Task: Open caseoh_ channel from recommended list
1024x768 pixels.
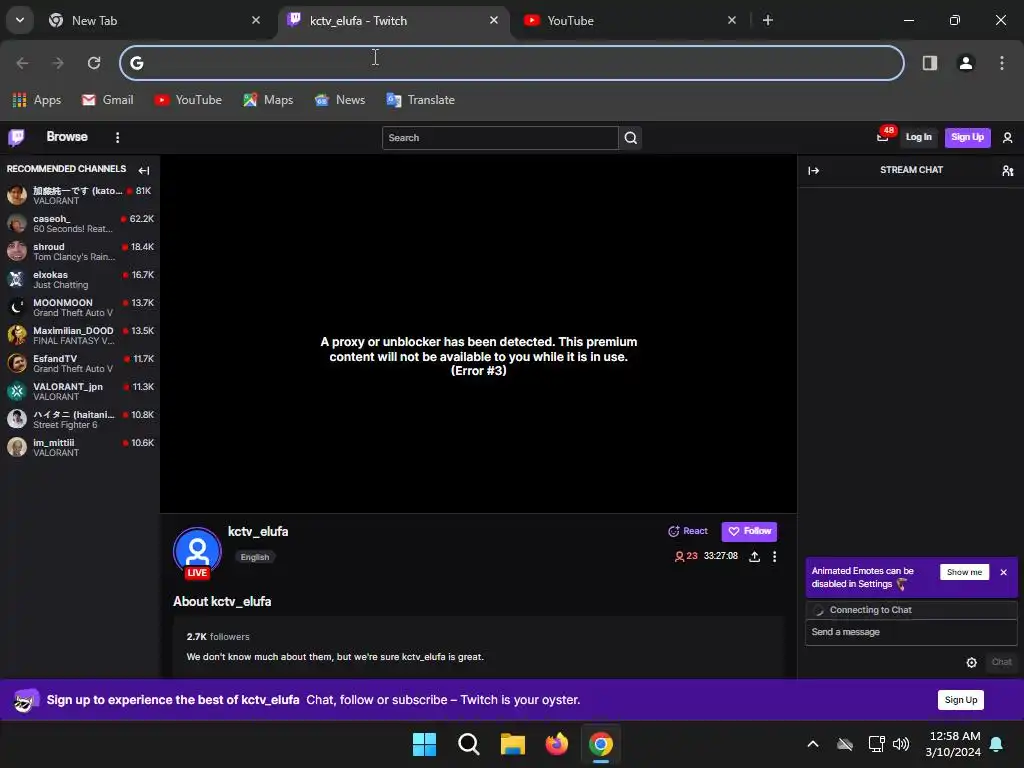Action: coord(80,223)
